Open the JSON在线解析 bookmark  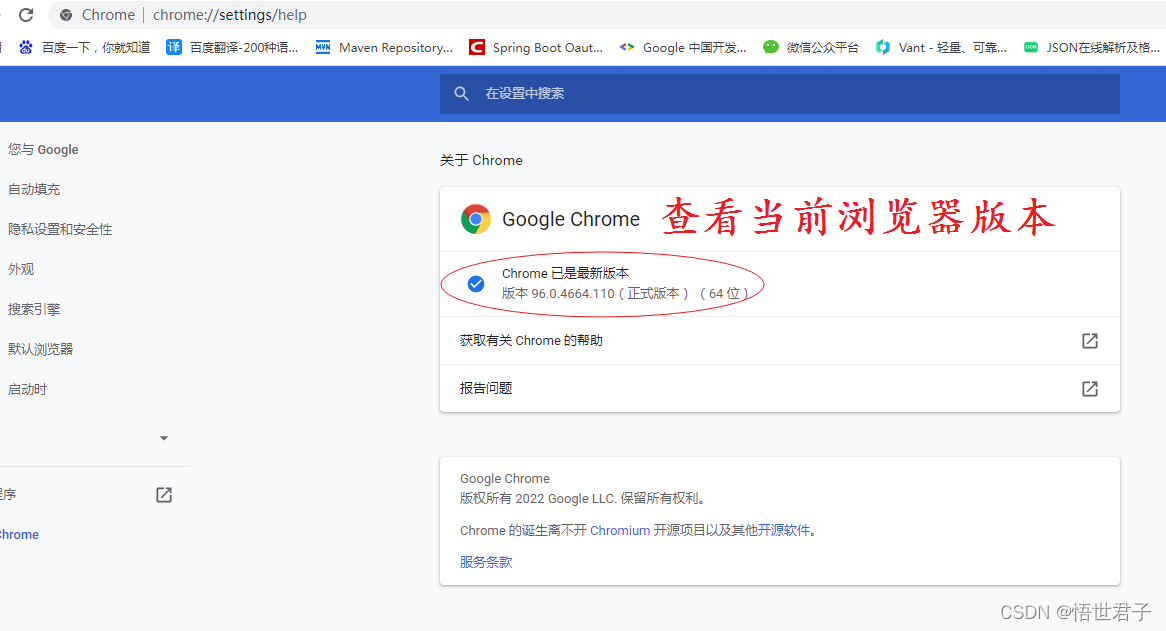1092,48
